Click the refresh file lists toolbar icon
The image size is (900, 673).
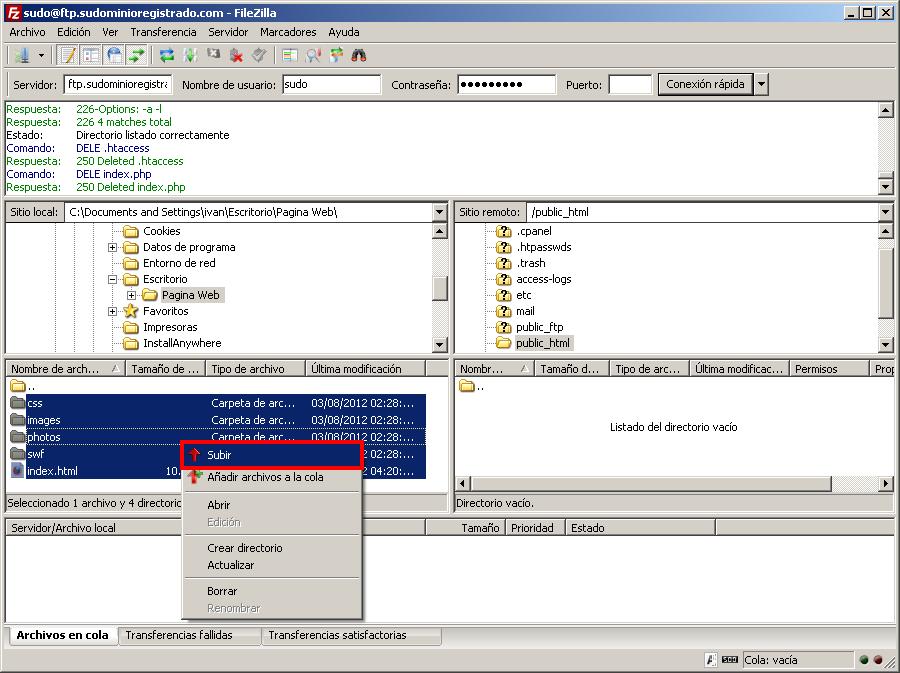[x=166, y=55]
